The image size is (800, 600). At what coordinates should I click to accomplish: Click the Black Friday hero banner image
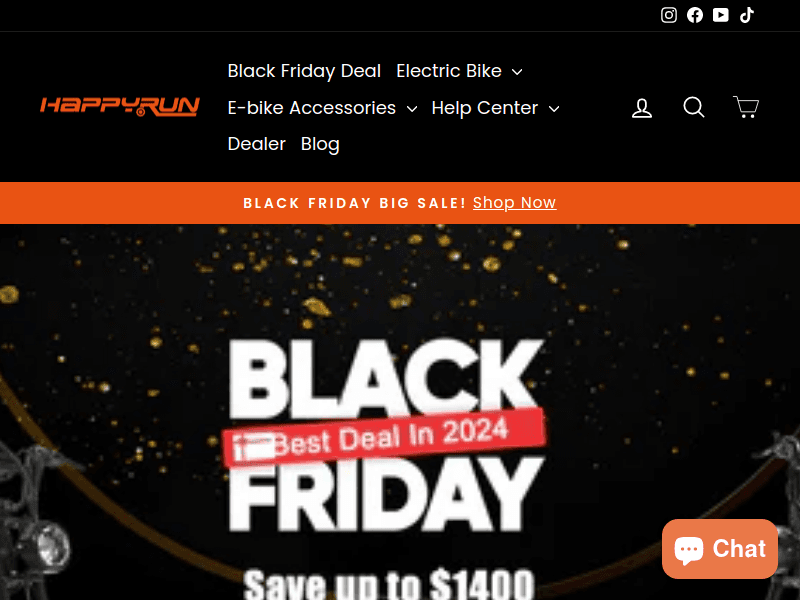tap(400, 412)
